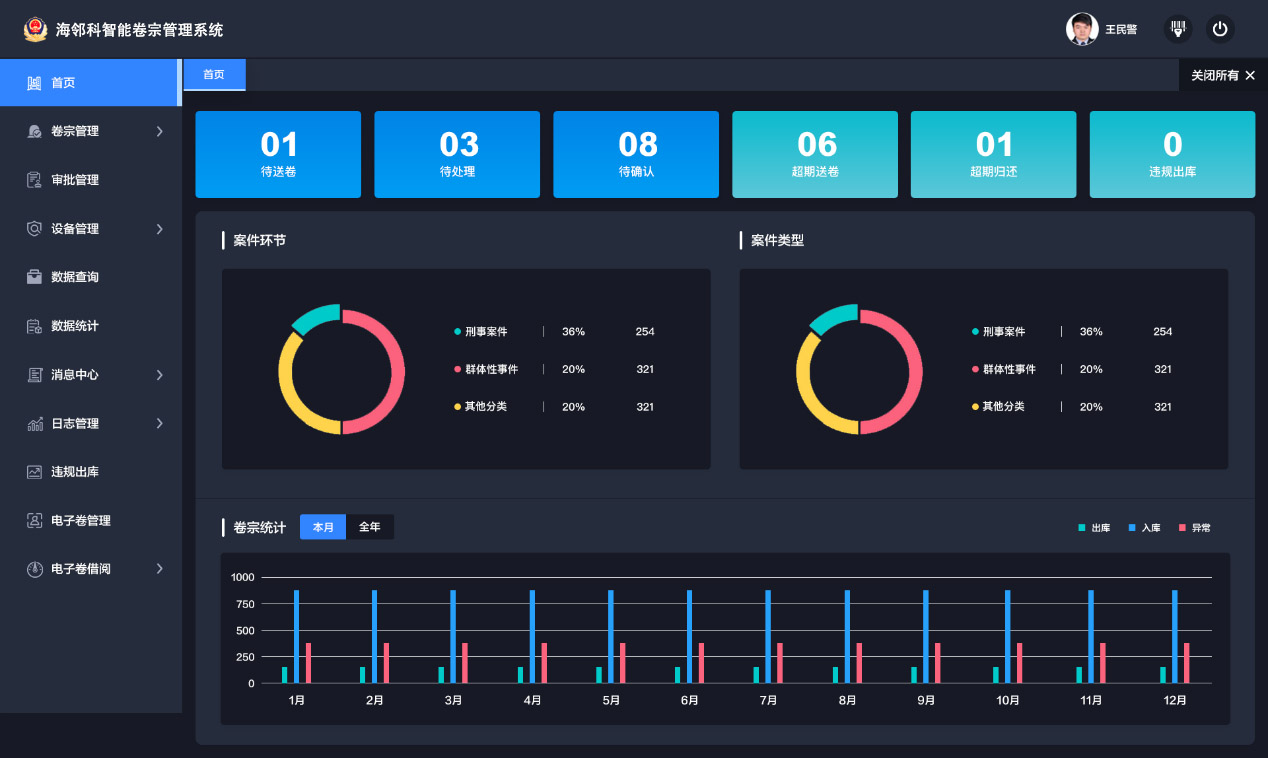Click the 违规出库 chart icon
This screenshot has height=758, width=1268.
(x=34, y=472)
